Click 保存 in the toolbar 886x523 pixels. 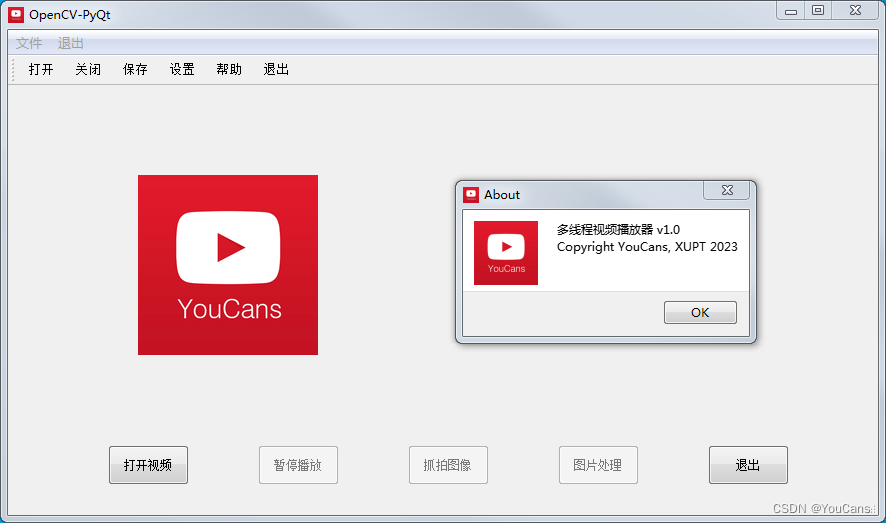pyautogui.click(x=135, y=69)
